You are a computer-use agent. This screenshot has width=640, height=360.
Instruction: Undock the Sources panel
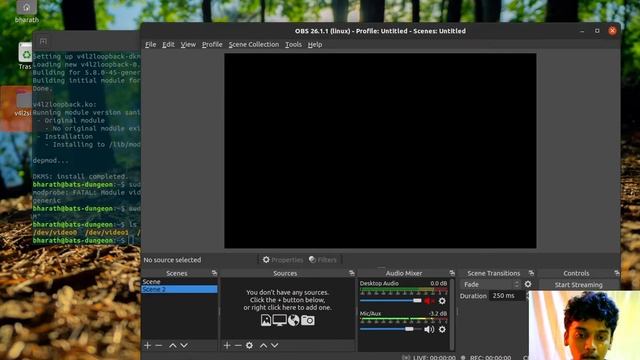point(352,273)
